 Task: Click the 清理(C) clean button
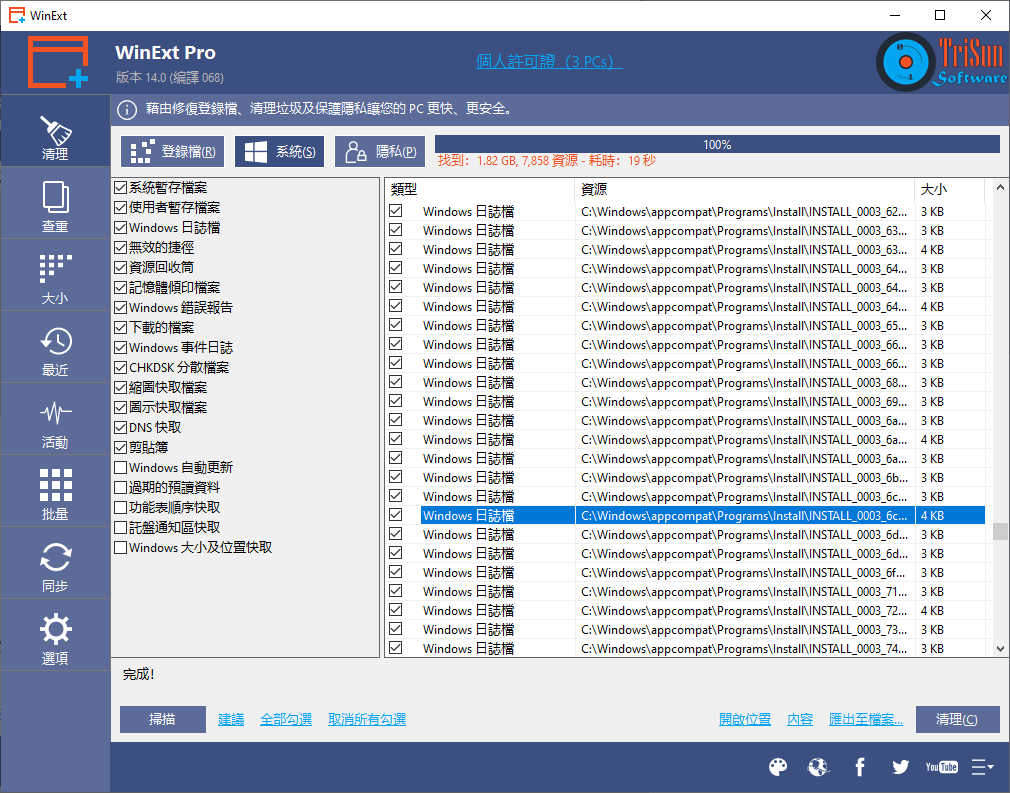[957, 719]
